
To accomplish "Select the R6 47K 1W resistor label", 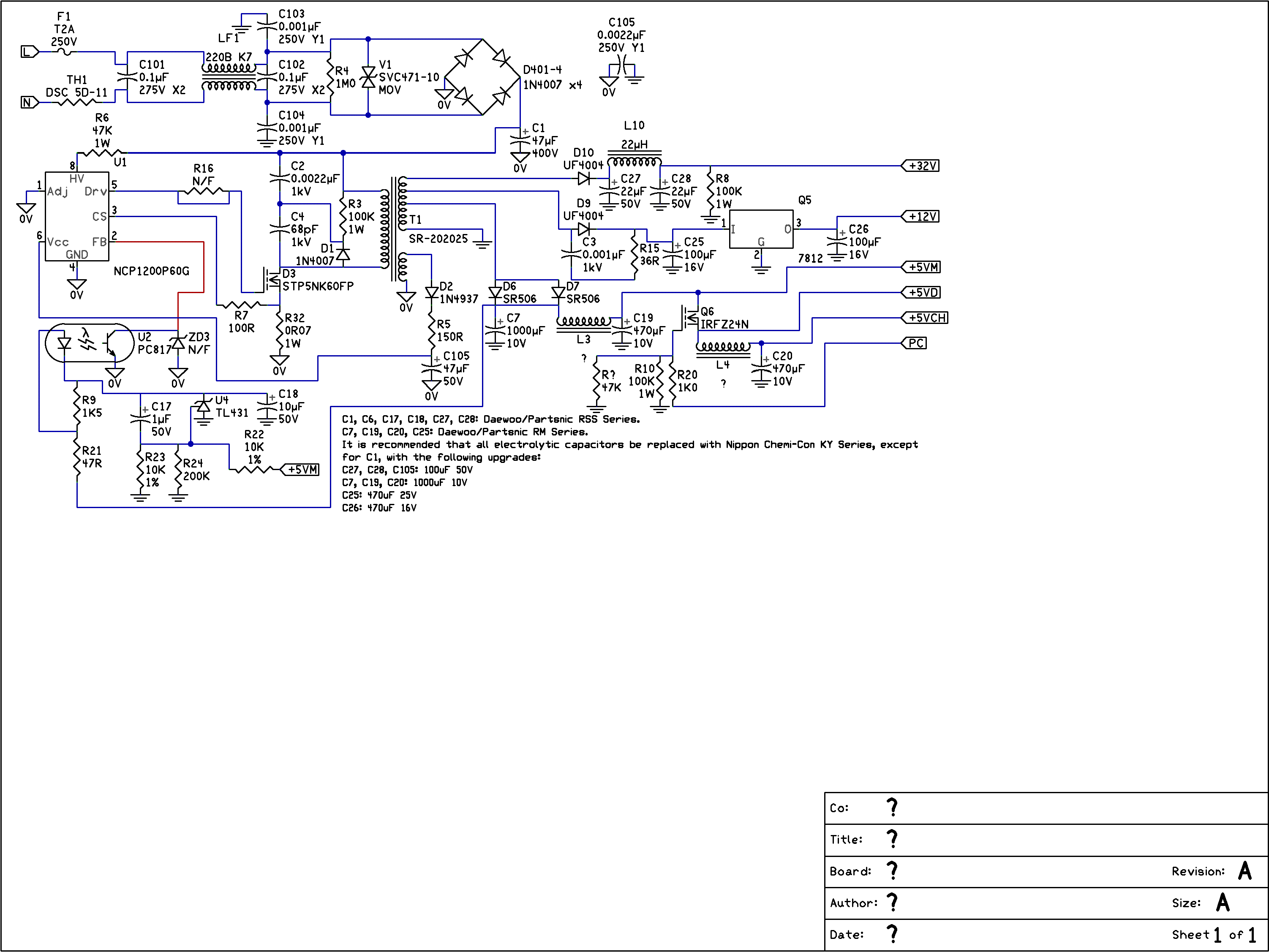I will pyautogui.click(x=102, y=130).
